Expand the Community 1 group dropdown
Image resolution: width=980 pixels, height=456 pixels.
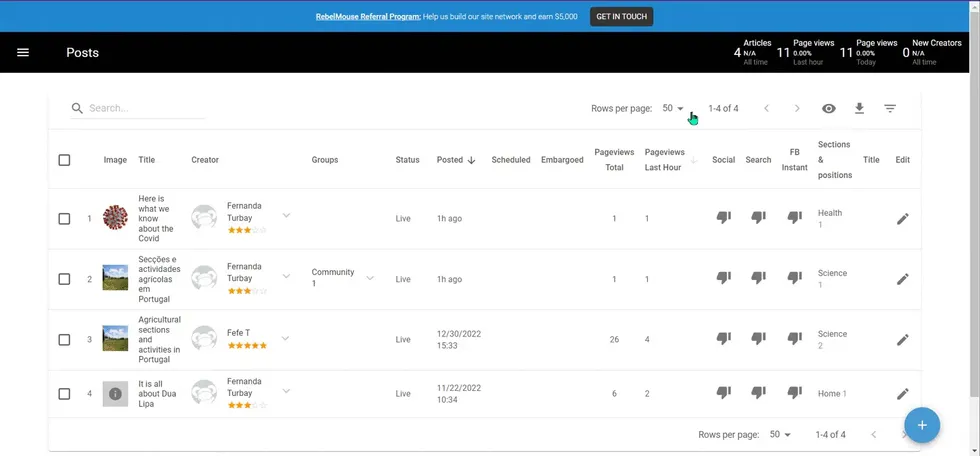point(370,278)
